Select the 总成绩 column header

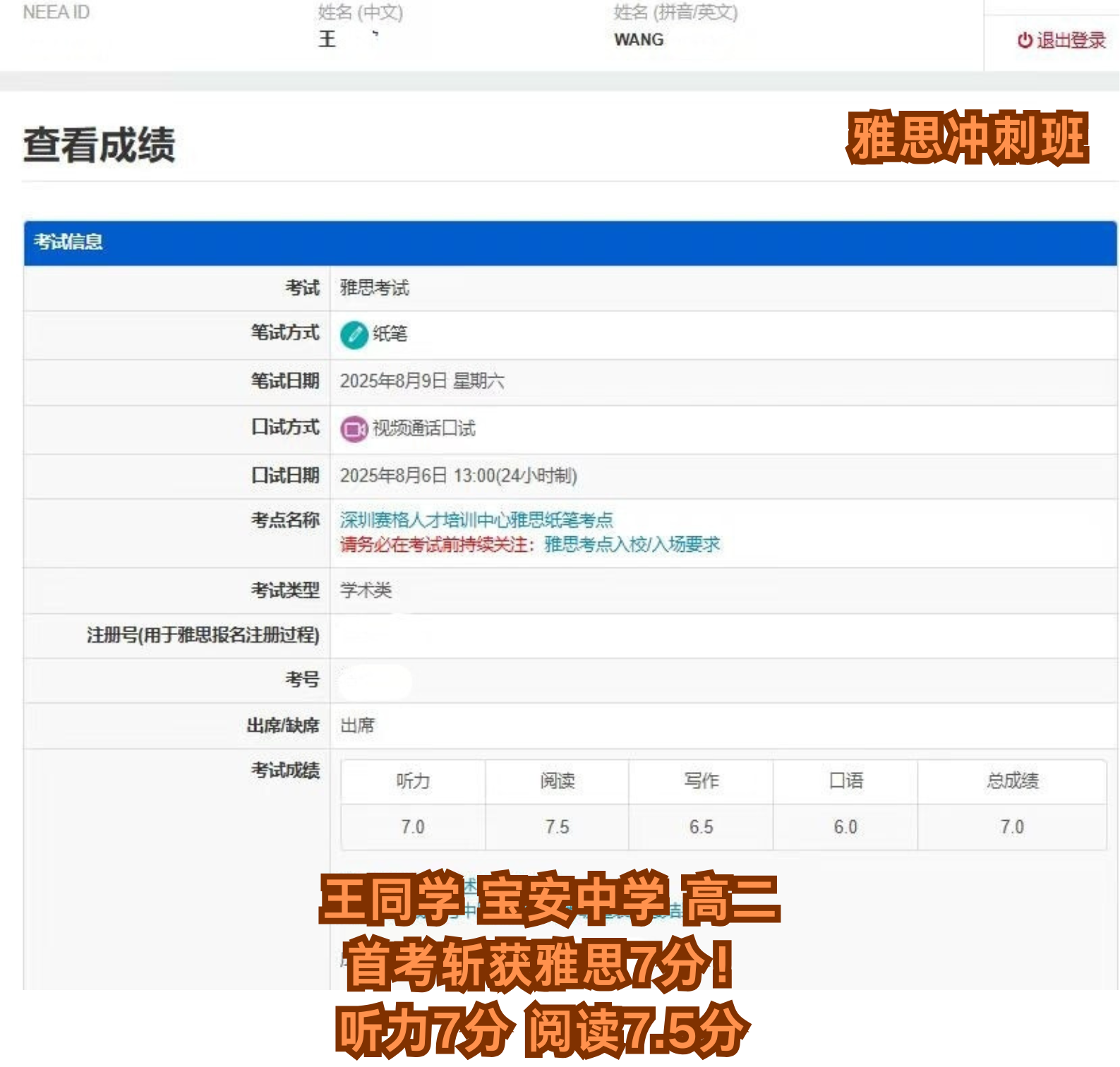pyautogui.click(x=1012, y=781)
